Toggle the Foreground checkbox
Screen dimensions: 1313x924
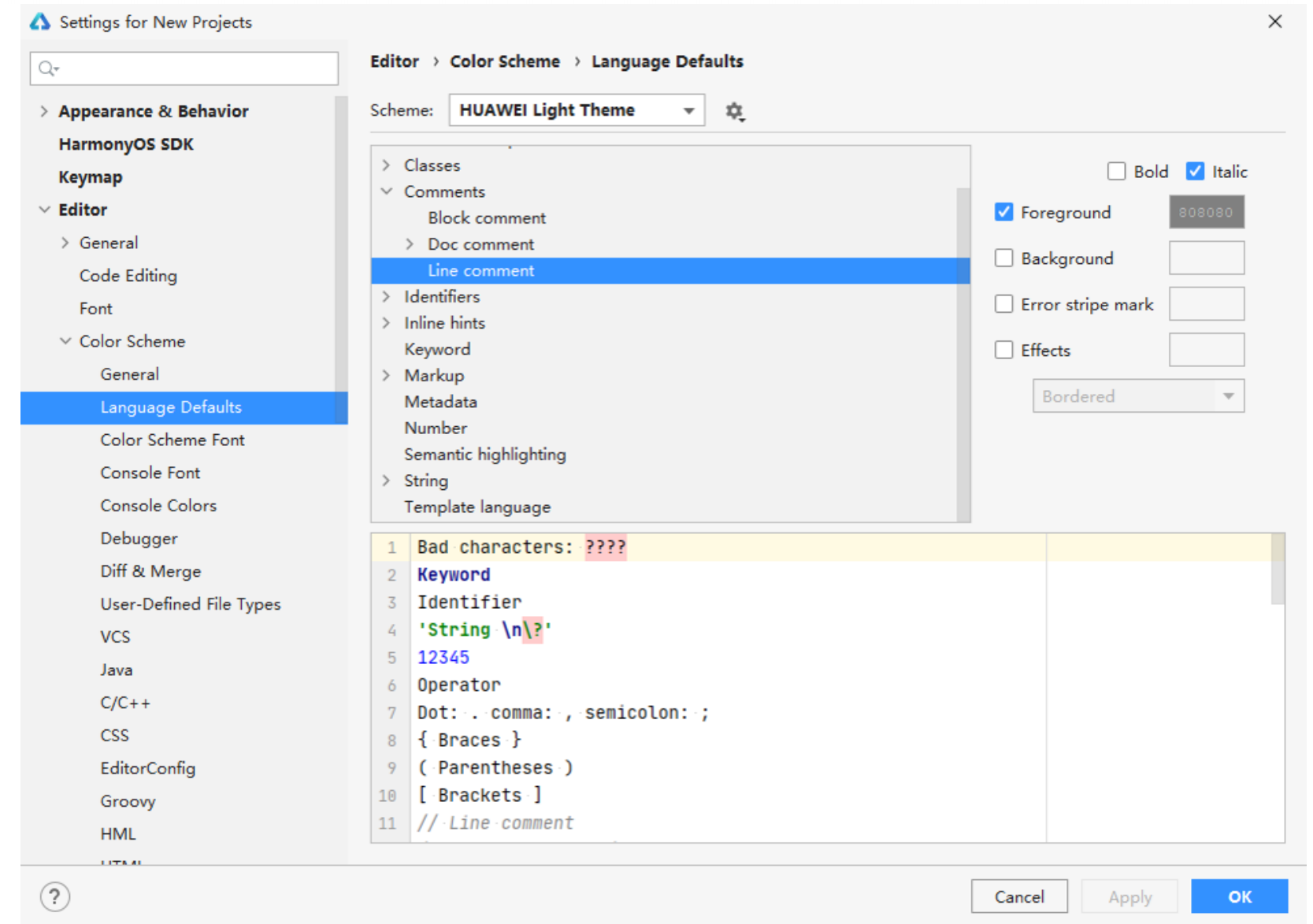pyautogui.click(x=1003, y=212)
